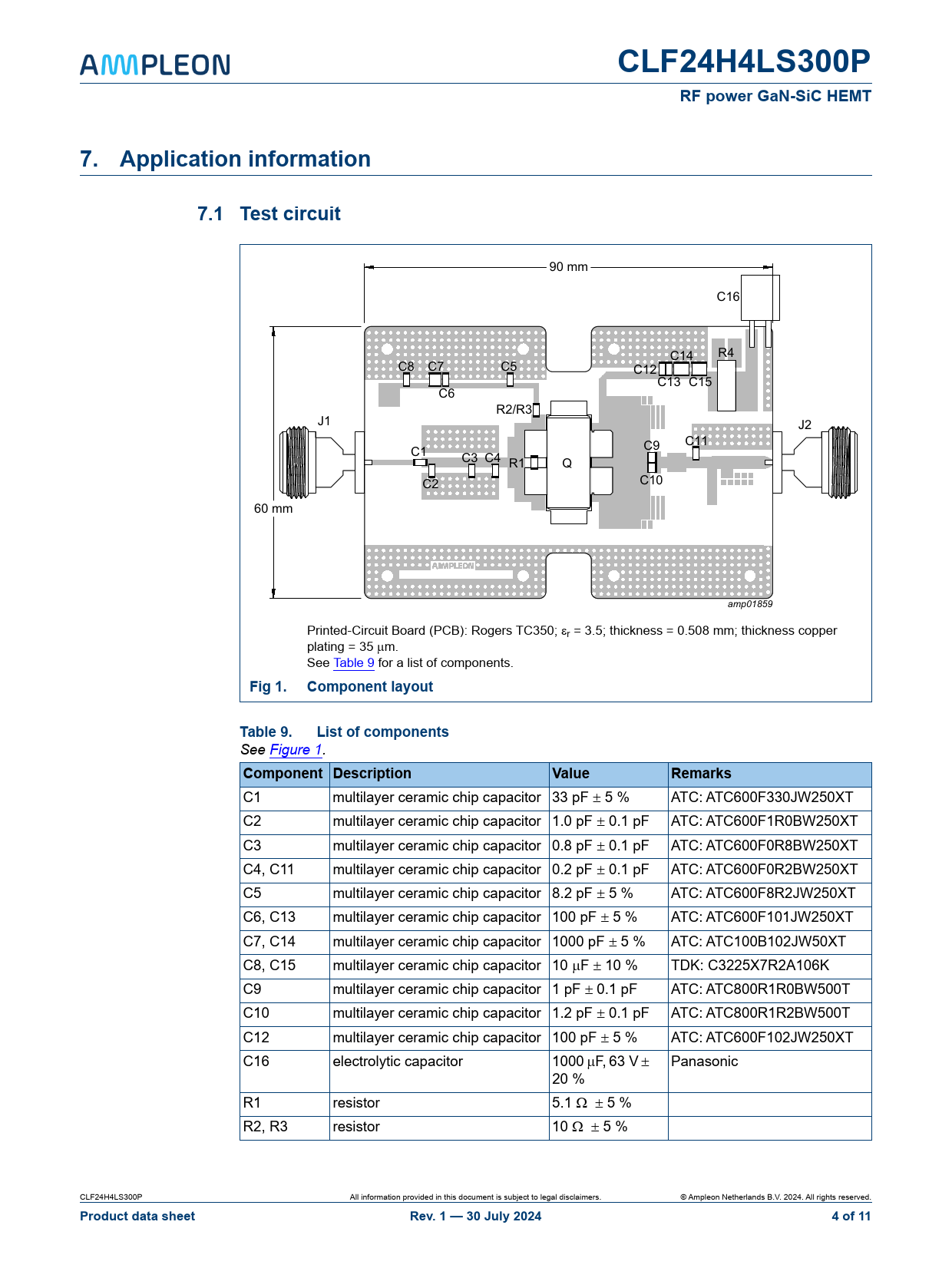Click the Ampleon logo in the header
Screen dimensions: 952x1268
(155, 65)
